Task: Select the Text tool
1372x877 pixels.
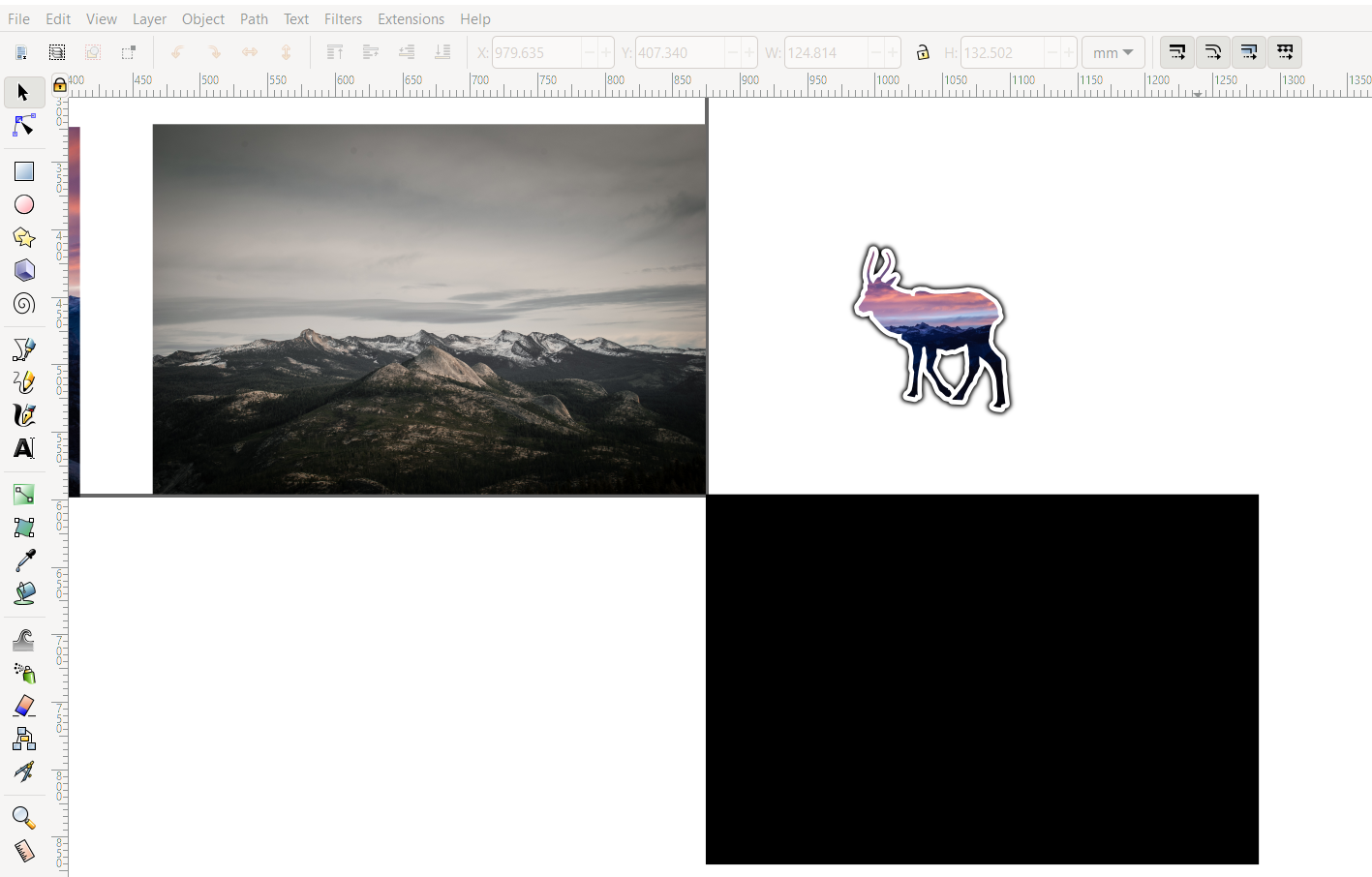Action: click(x=24, y=448)
